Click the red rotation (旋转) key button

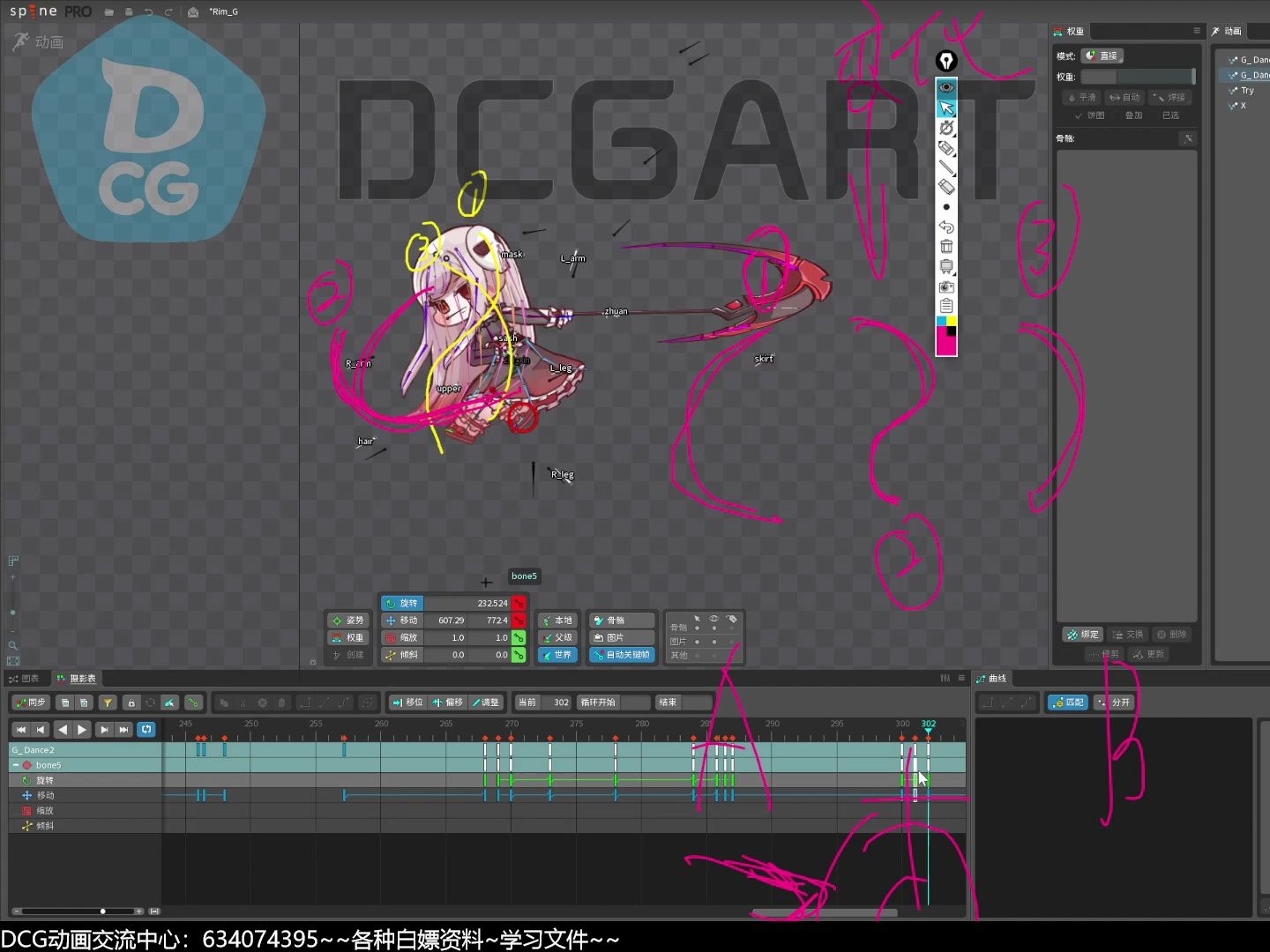point(519,603)
